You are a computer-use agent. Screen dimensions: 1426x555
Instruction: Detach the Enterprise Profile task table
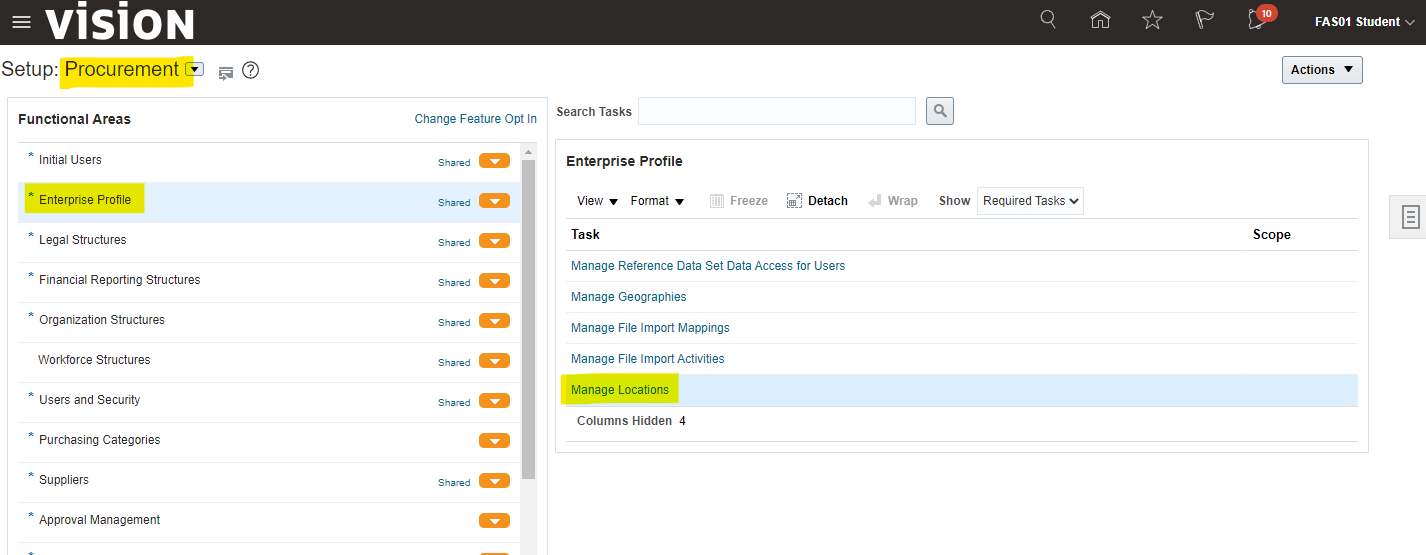click(x=817, y=201)
